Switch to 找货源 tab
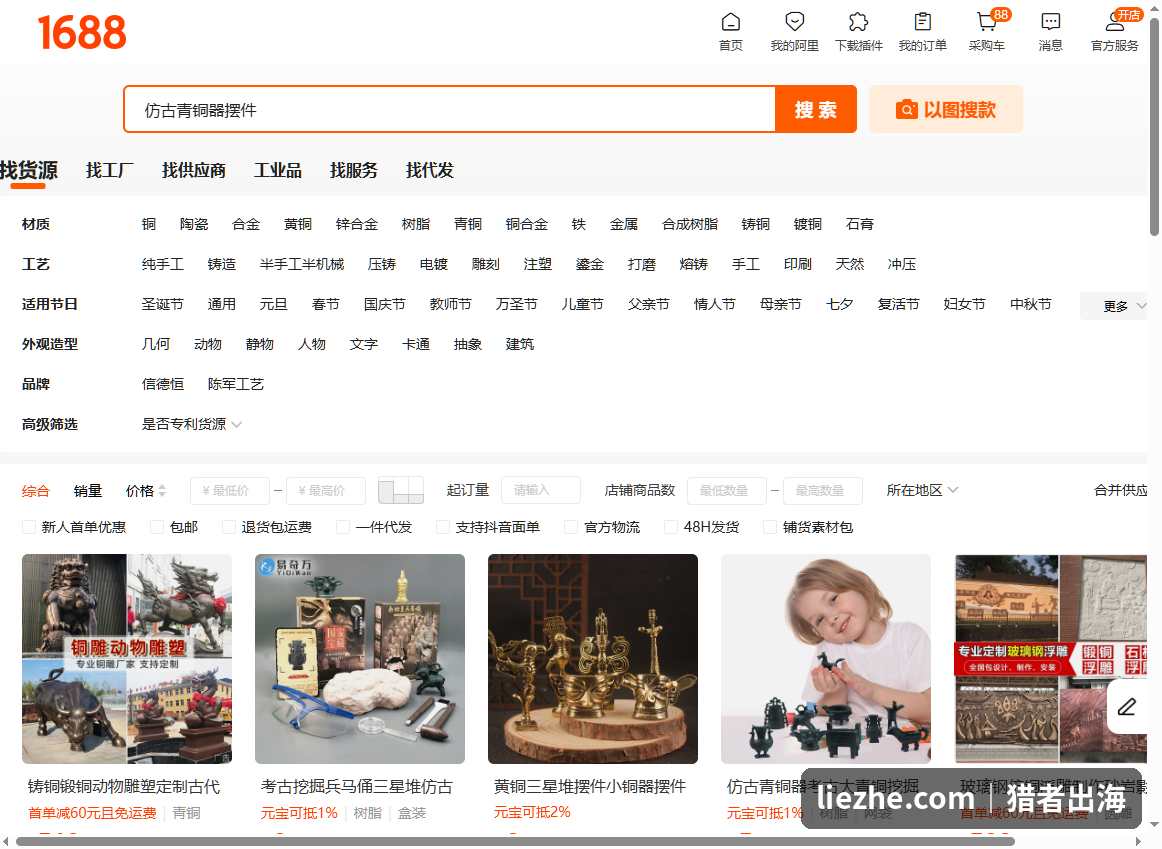This screenshot has width=1162, height=849. [x=29, y=170]
